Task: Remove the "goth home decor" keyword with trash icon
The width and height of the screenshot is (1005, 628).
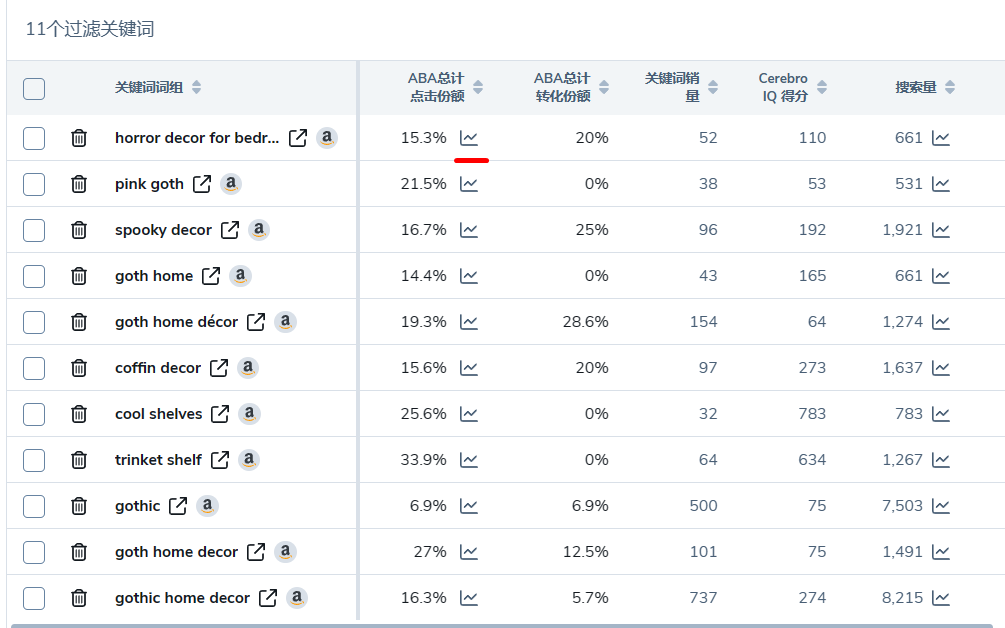Action: (79, 552)
